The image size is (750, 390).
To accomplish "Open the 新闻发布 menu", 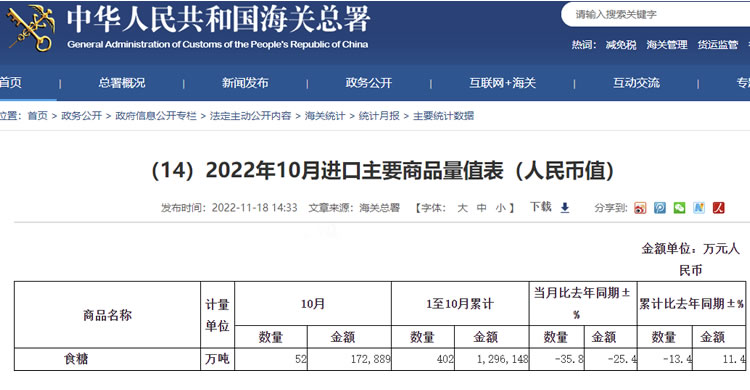I will coord(245,83).
